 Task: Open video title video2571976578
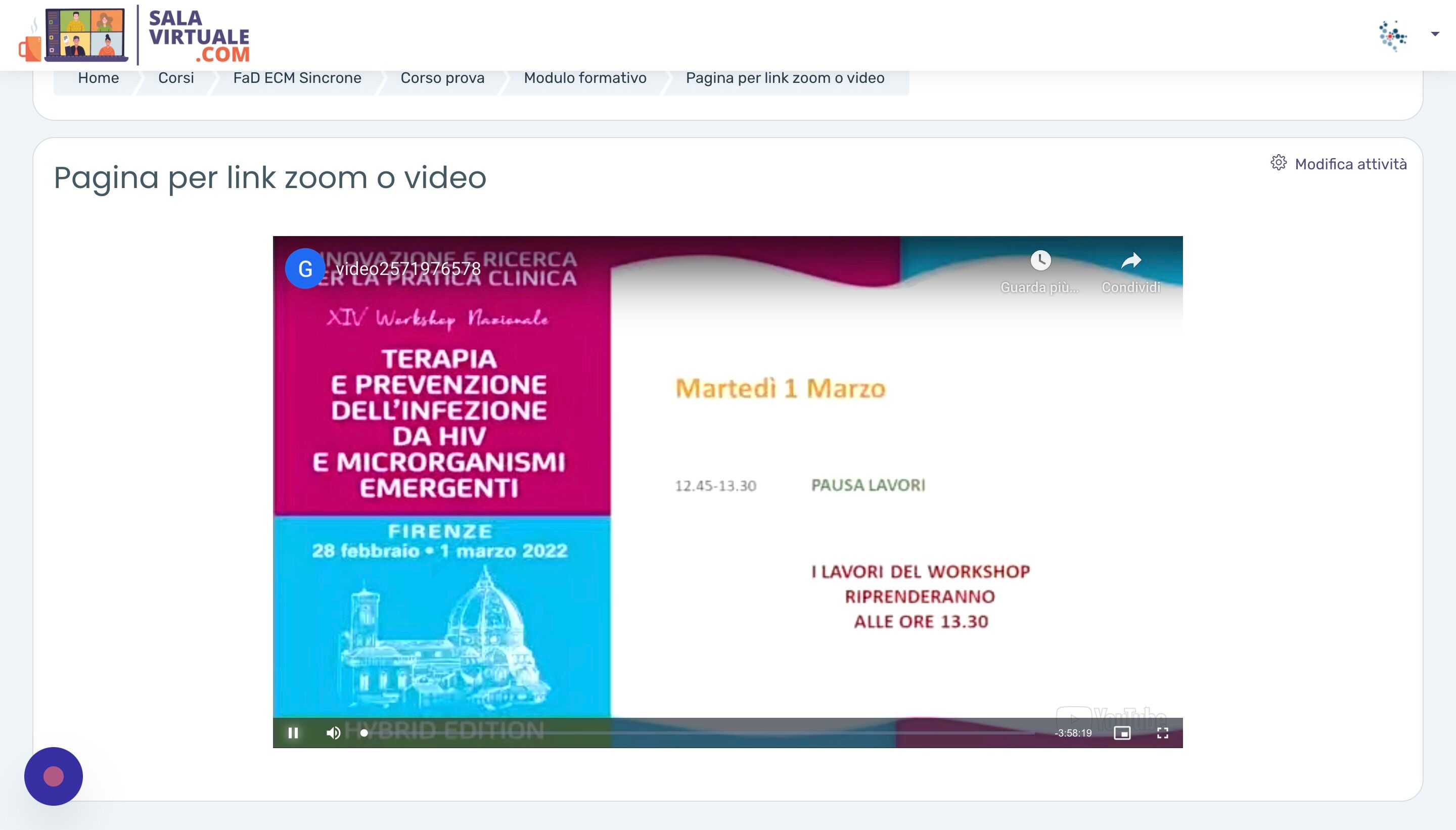pyautogui.click(x=408, y=268)
